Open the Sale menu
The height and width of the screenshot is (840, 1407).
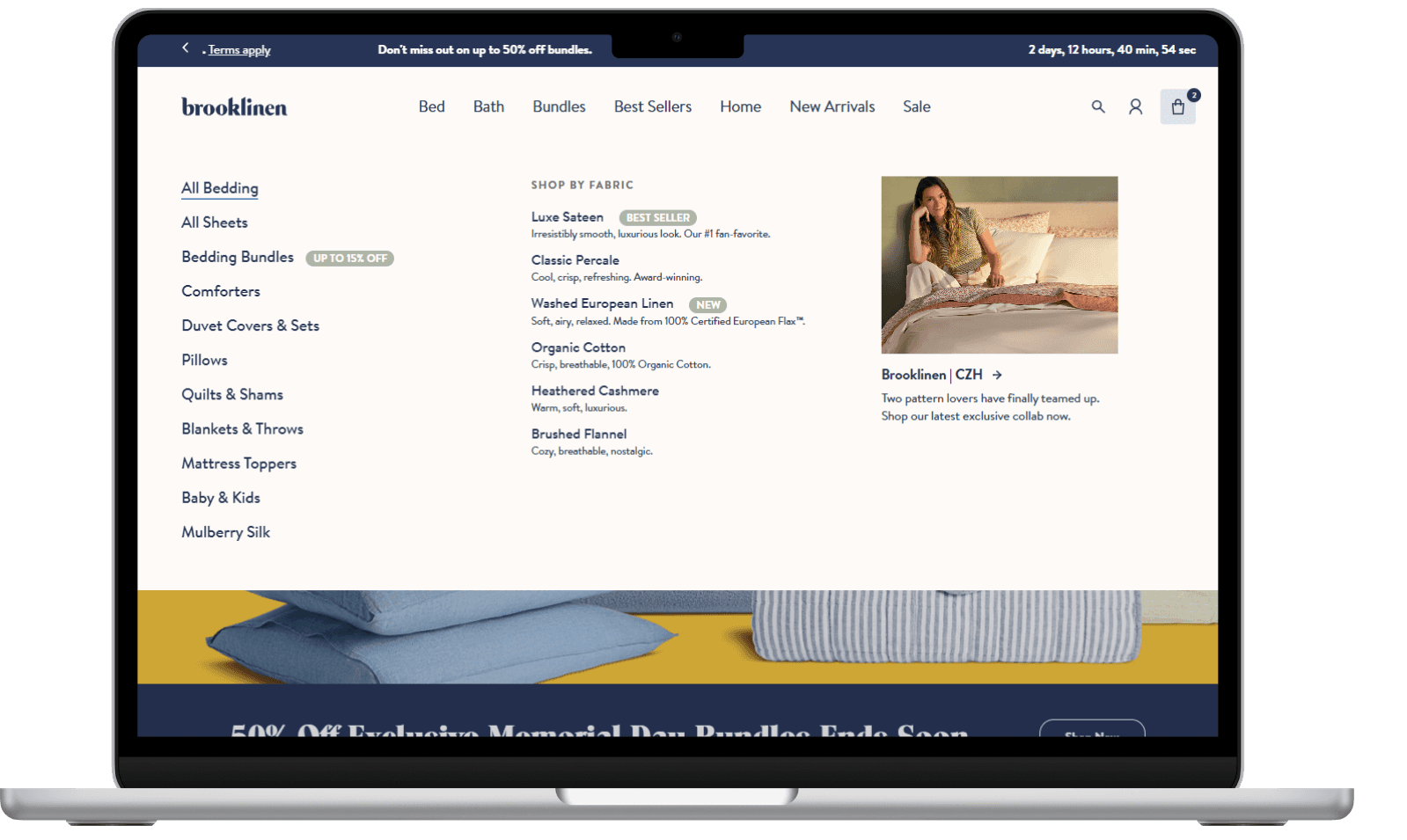tap(916, 106)
